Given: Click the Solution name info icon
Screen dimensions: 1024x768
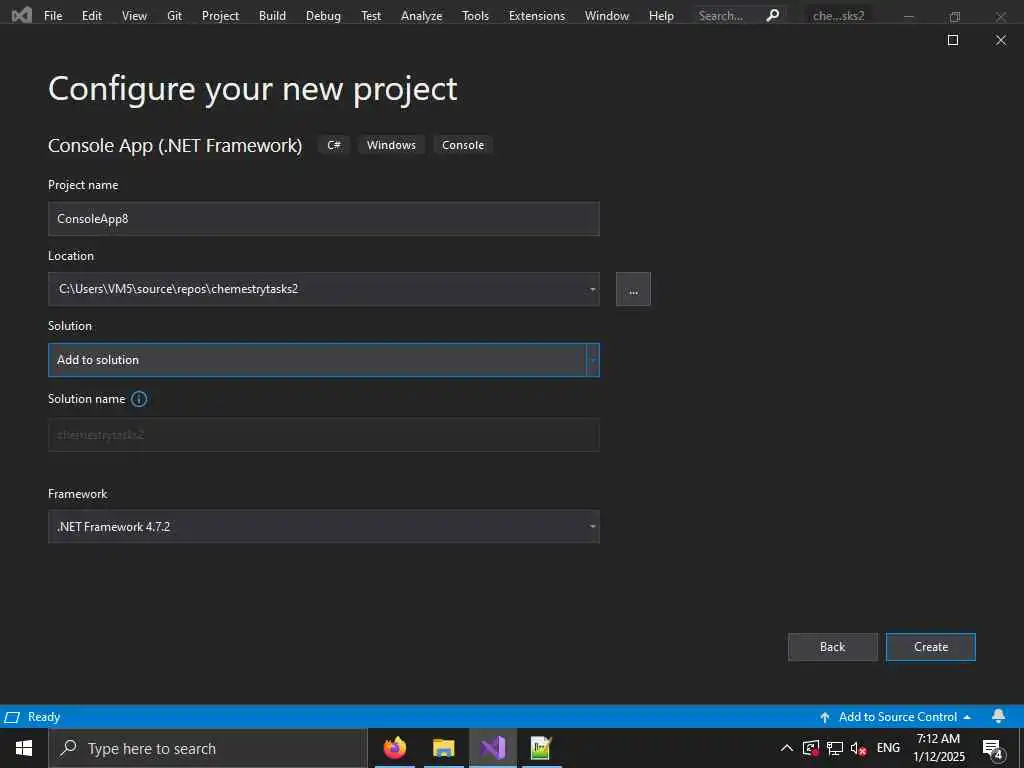Looking at the screenshot, I should [139, 399].
